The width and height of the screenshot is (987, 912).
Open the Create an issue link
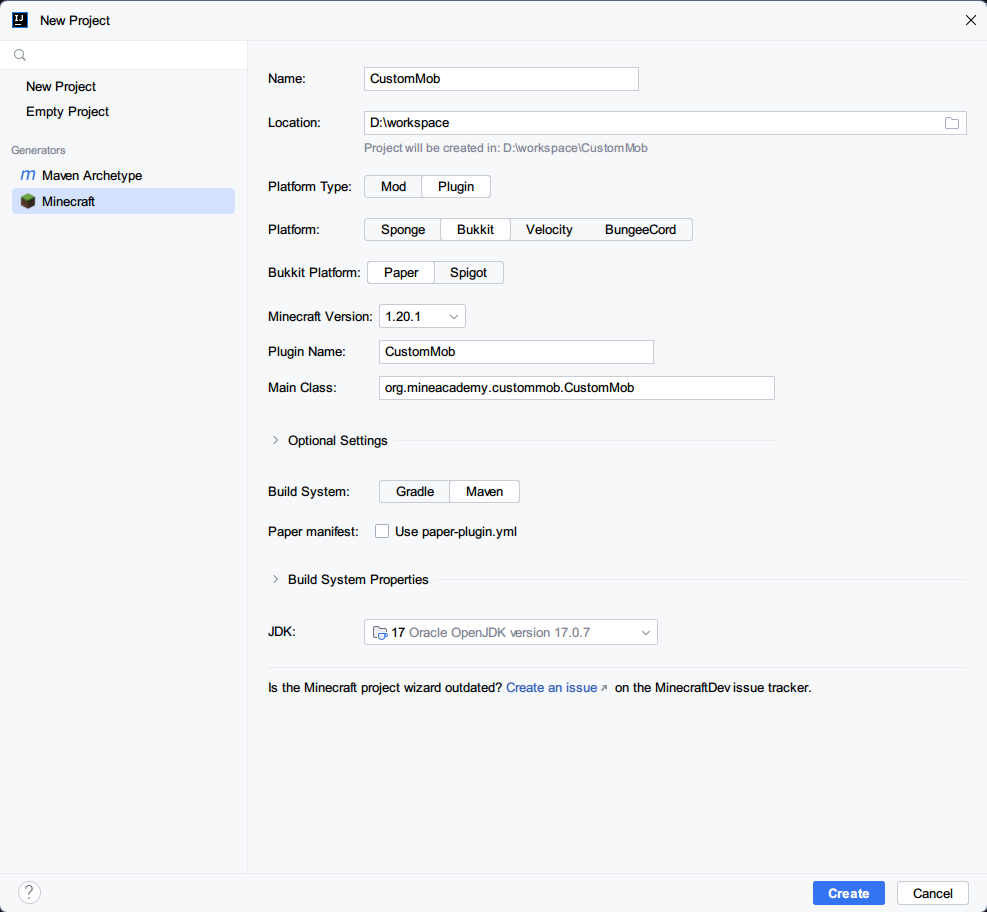click(551, 688)
